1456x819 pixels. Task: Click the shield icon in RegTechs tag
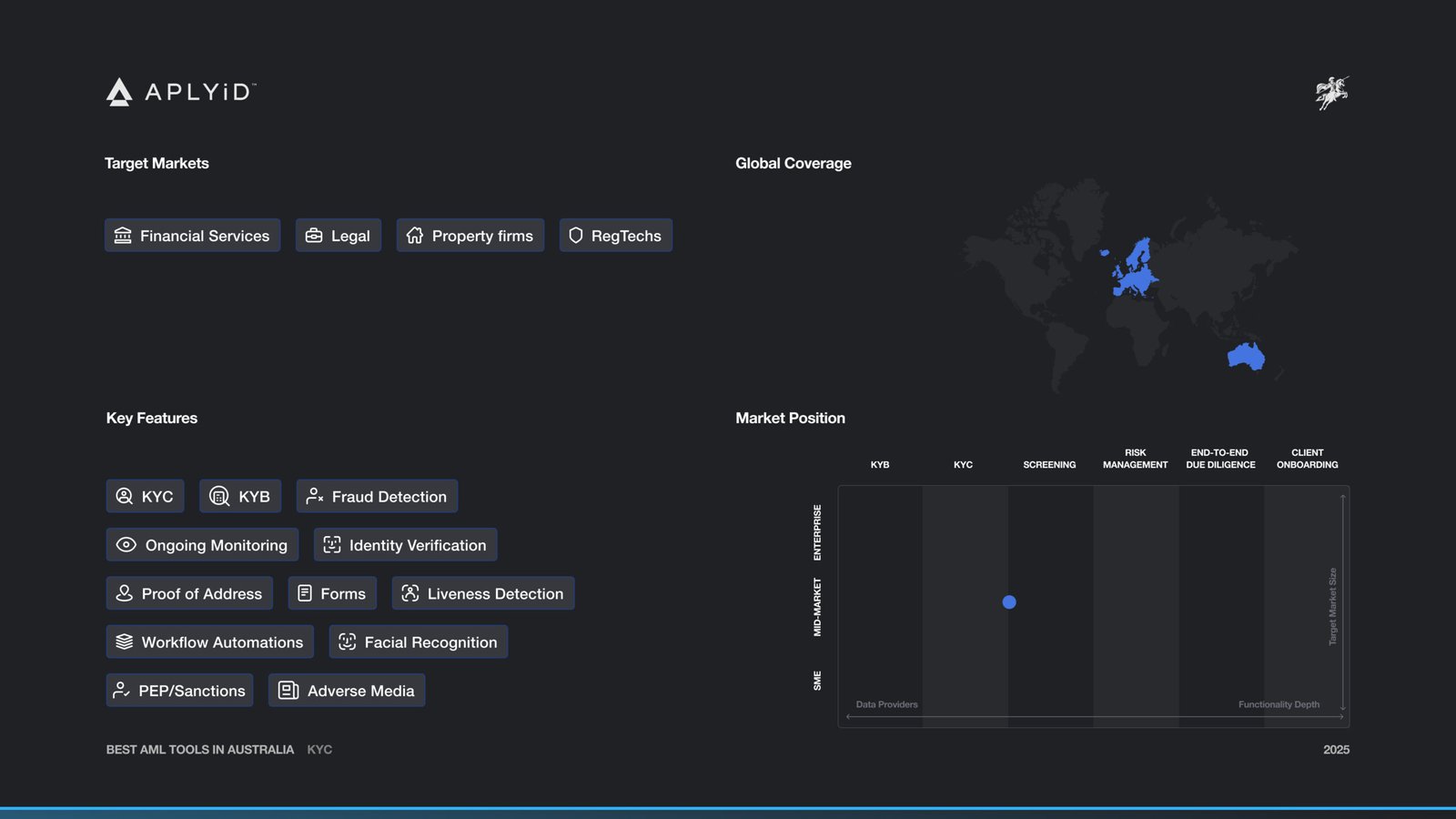click(x=575, y=236)
